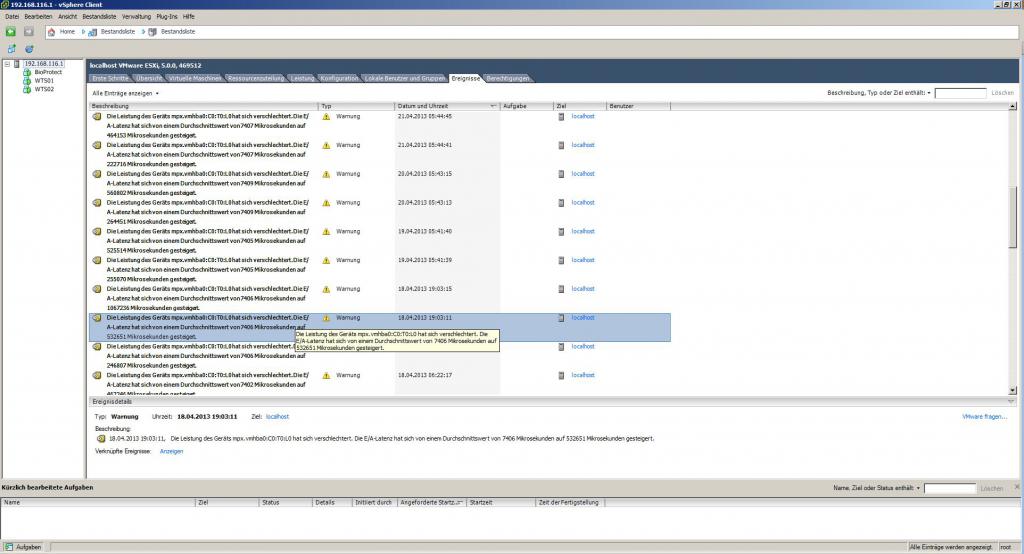Image resolution: width=1024 pixels, height=554 pixels.
Task: Open the Plug-Ins menu
Action: 167,16
